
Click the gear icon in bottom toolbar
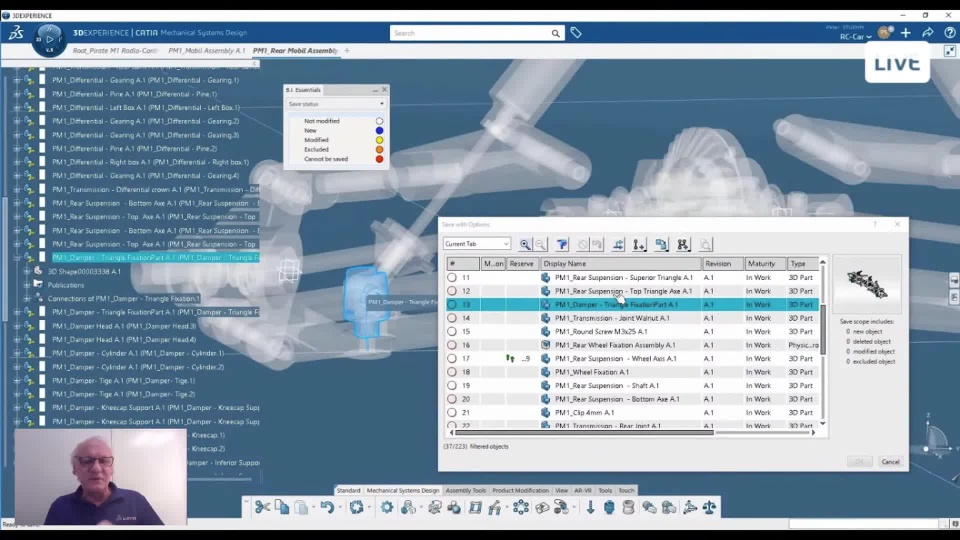point(387,507)
